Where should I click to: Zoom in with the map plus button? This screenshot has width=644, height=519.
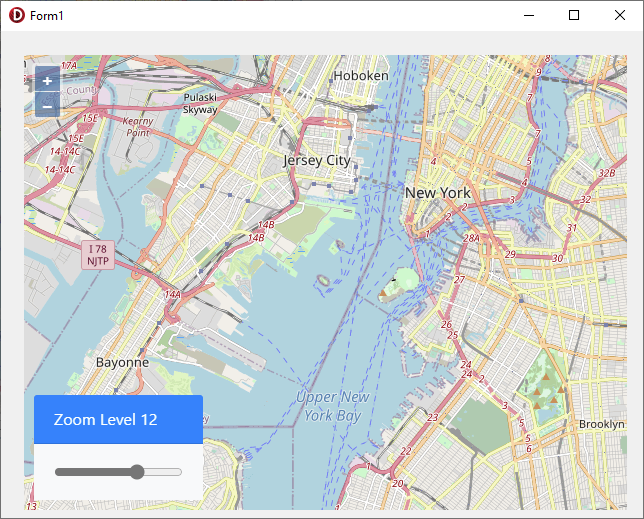pos(47,80)
